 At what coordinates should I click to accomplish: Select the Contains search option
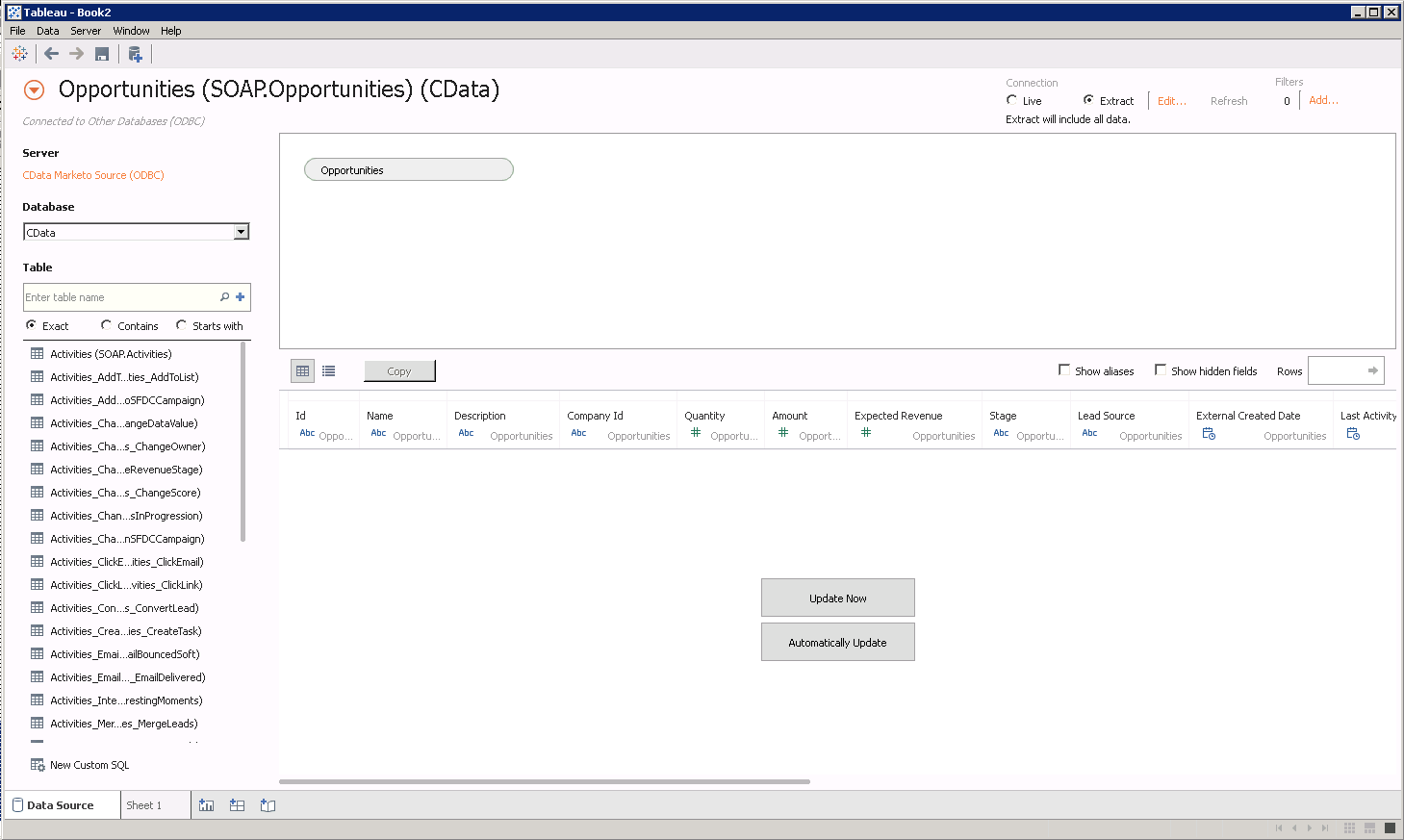click(x=106, y=325)
